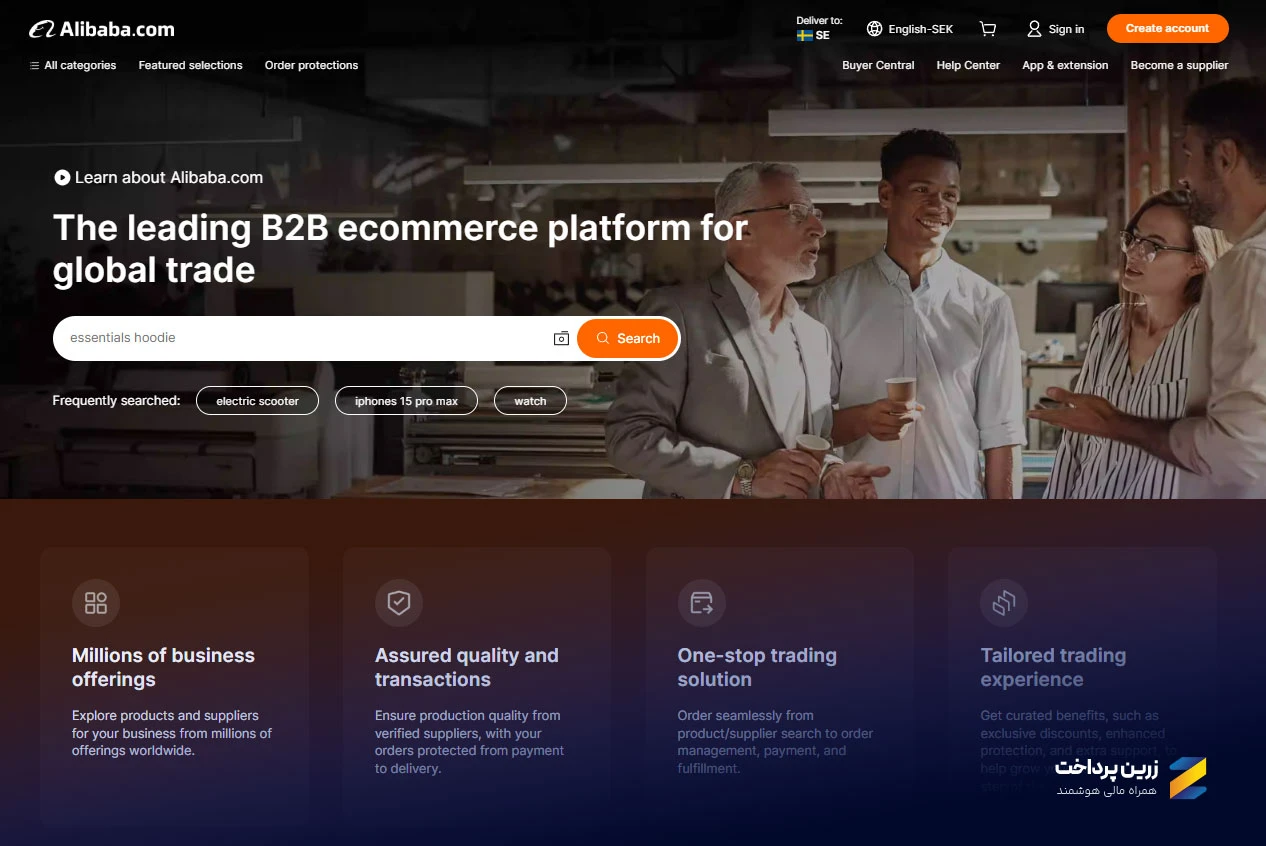Open the Order protections menu
Viewport: 1266px width, 846px height.
pyautogui.click(x=311, y=65)
